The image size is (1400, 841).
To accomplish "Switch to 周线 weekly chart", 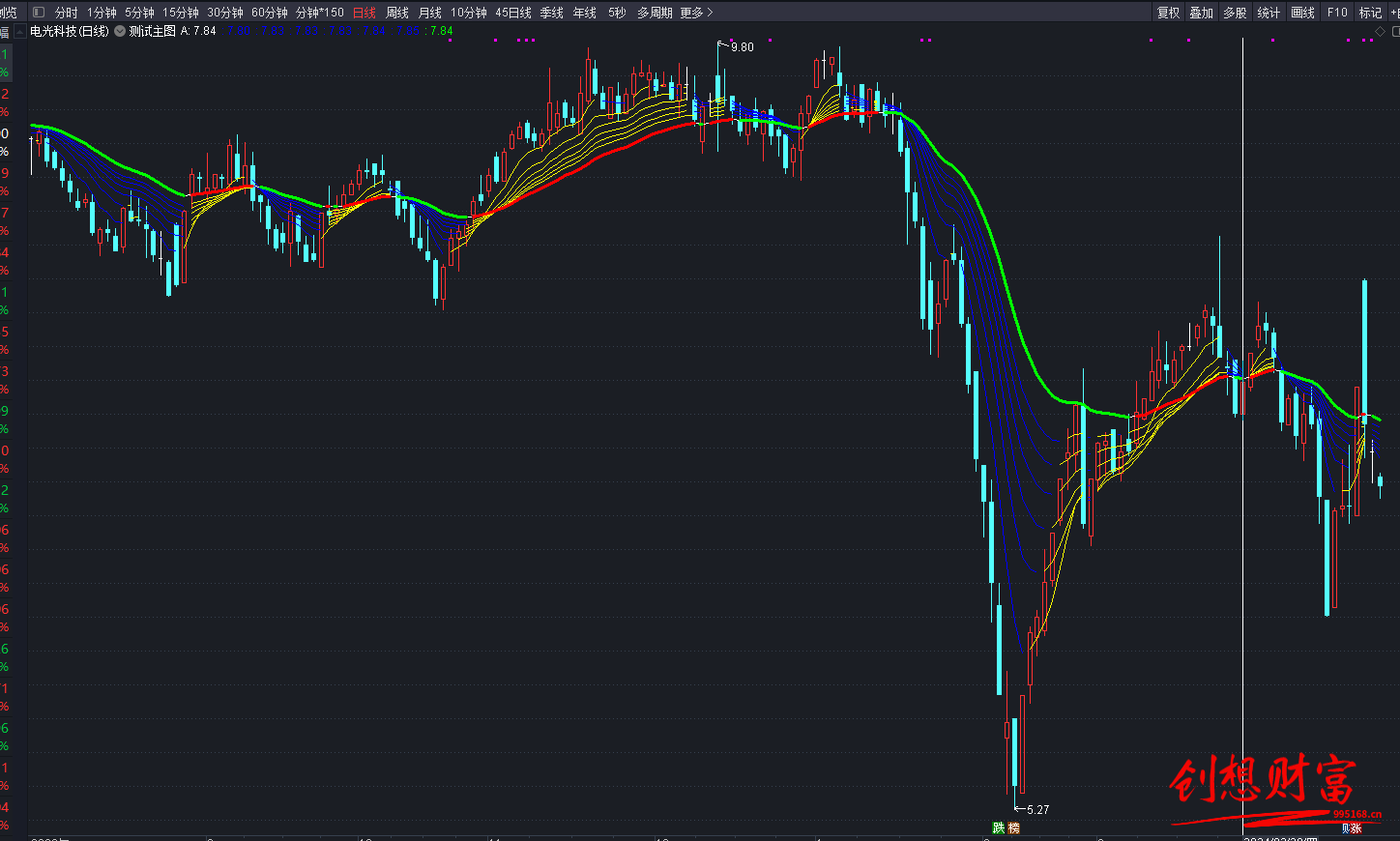I will [x=397, y=13].
